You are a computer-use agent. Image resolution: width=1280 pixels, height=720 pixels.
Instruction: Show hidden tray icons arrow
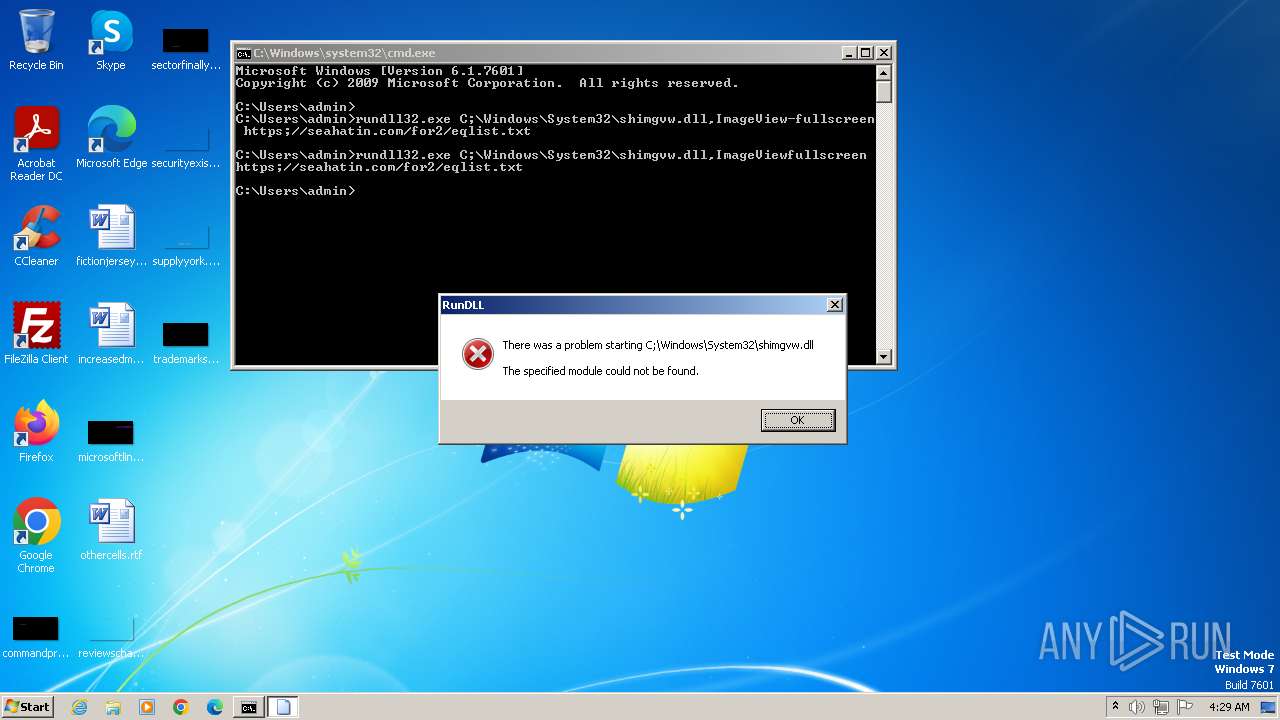[x=1116, y=707]
